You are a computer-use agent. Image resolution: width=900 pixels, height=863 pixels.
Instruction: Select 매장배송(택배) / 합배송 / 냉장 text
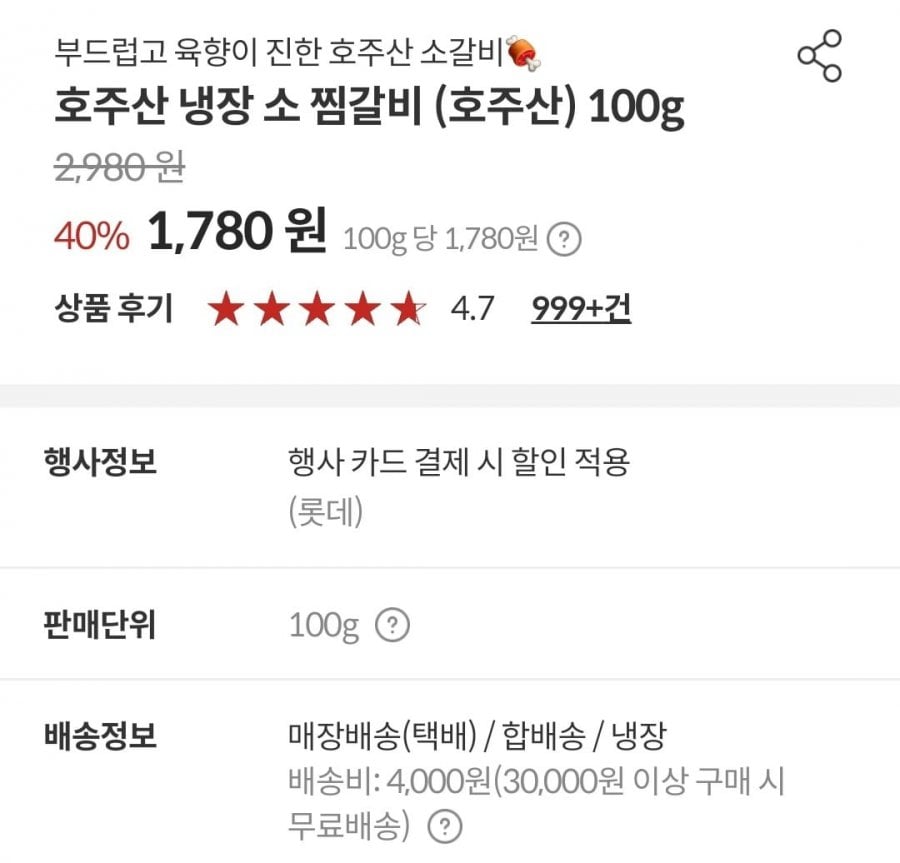[x=477, y=738]
